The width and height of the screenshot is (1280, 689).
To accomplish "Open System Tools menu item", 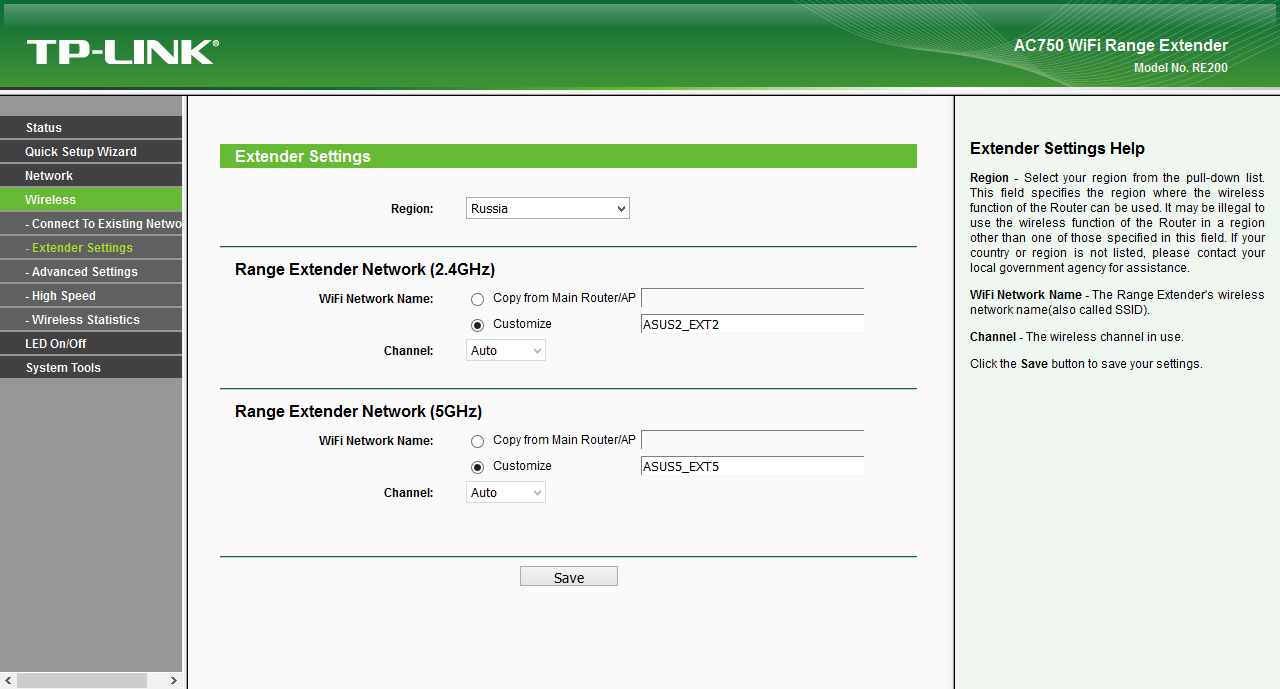I will [91, 368].
